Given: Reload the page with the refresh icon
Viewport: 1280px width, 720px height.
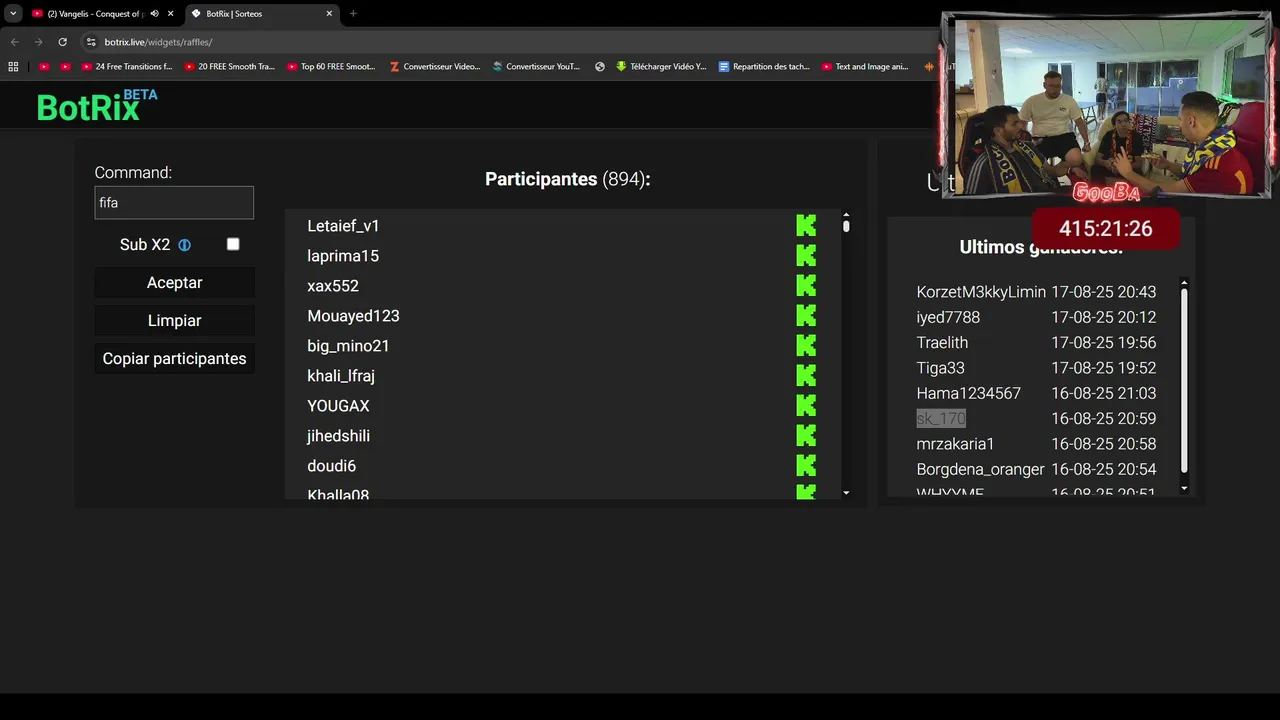Looking at the screenshot, I should point(62,42).
